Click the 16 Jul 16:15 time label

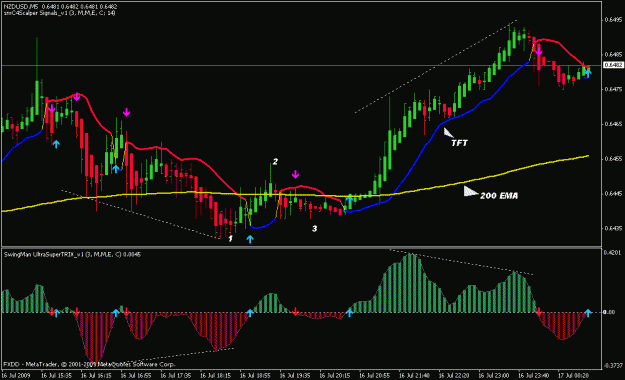coord(96,376)
